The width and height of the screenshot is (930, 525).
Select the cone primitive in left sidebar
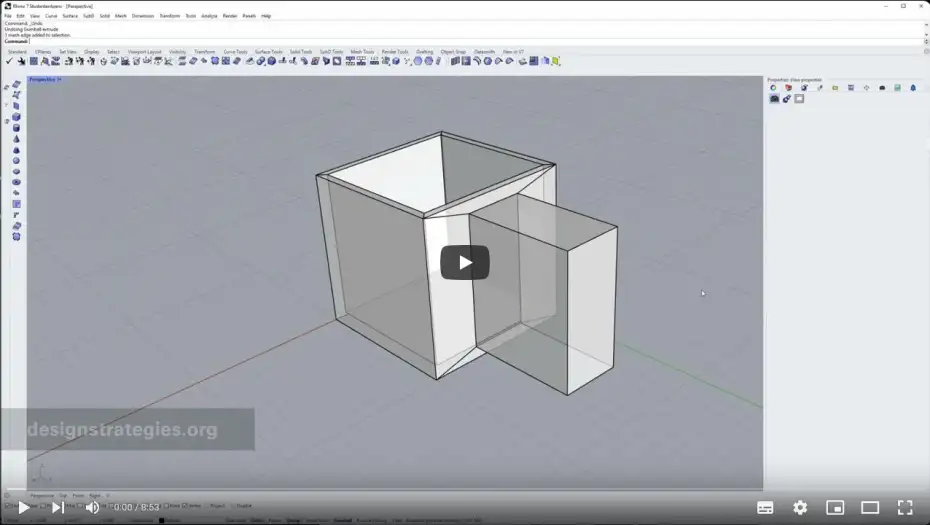[17, 139]
